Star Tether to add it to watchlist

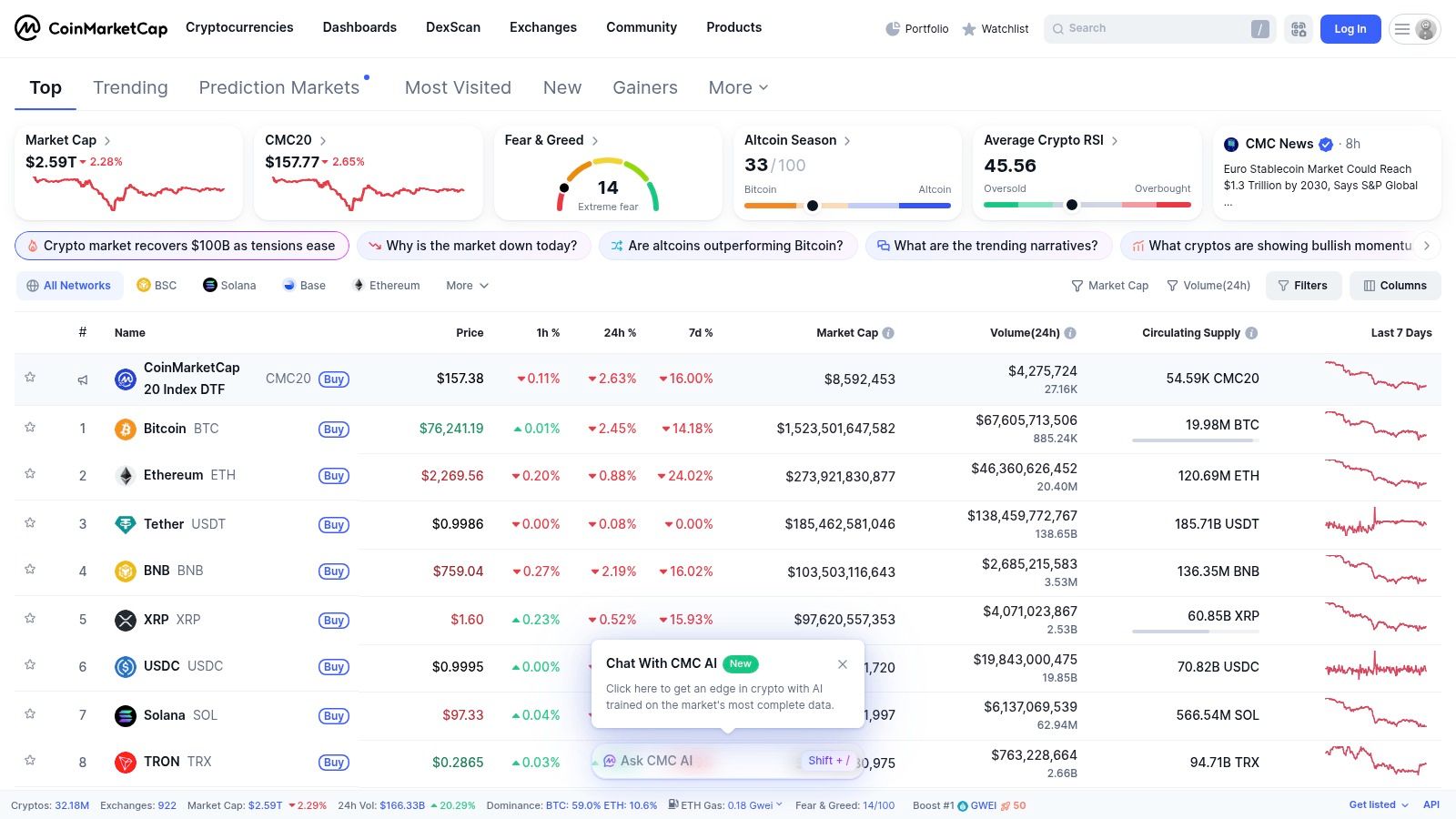click(30, 524)
